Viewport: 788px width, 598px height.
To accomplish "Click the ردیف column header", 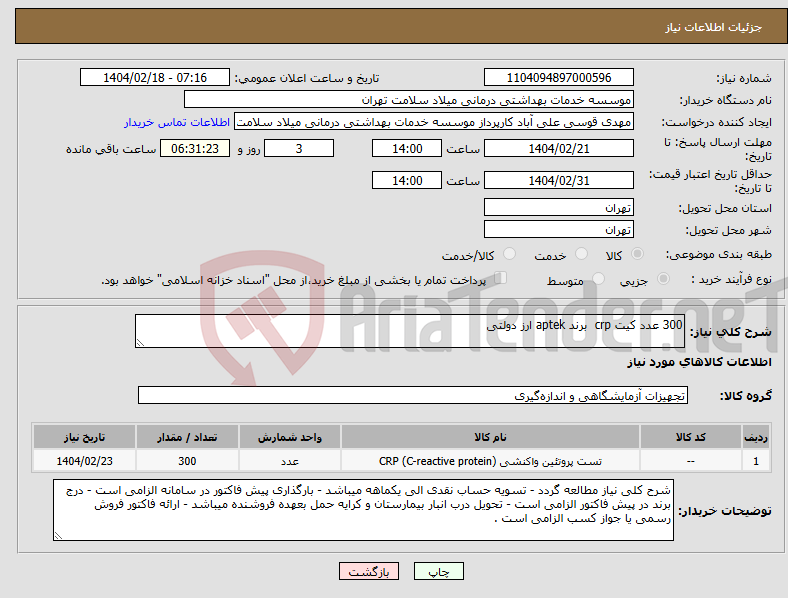I will coord(756,437).
